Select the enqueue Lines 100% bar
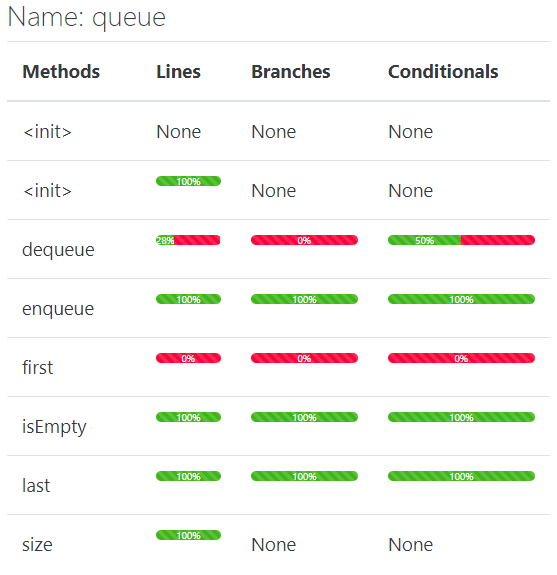 (x=188, y=299)
